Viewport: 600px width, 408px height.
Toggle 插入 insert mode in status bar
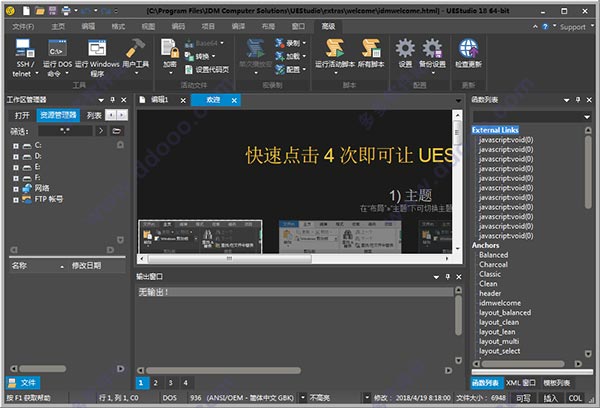(550, 398)
